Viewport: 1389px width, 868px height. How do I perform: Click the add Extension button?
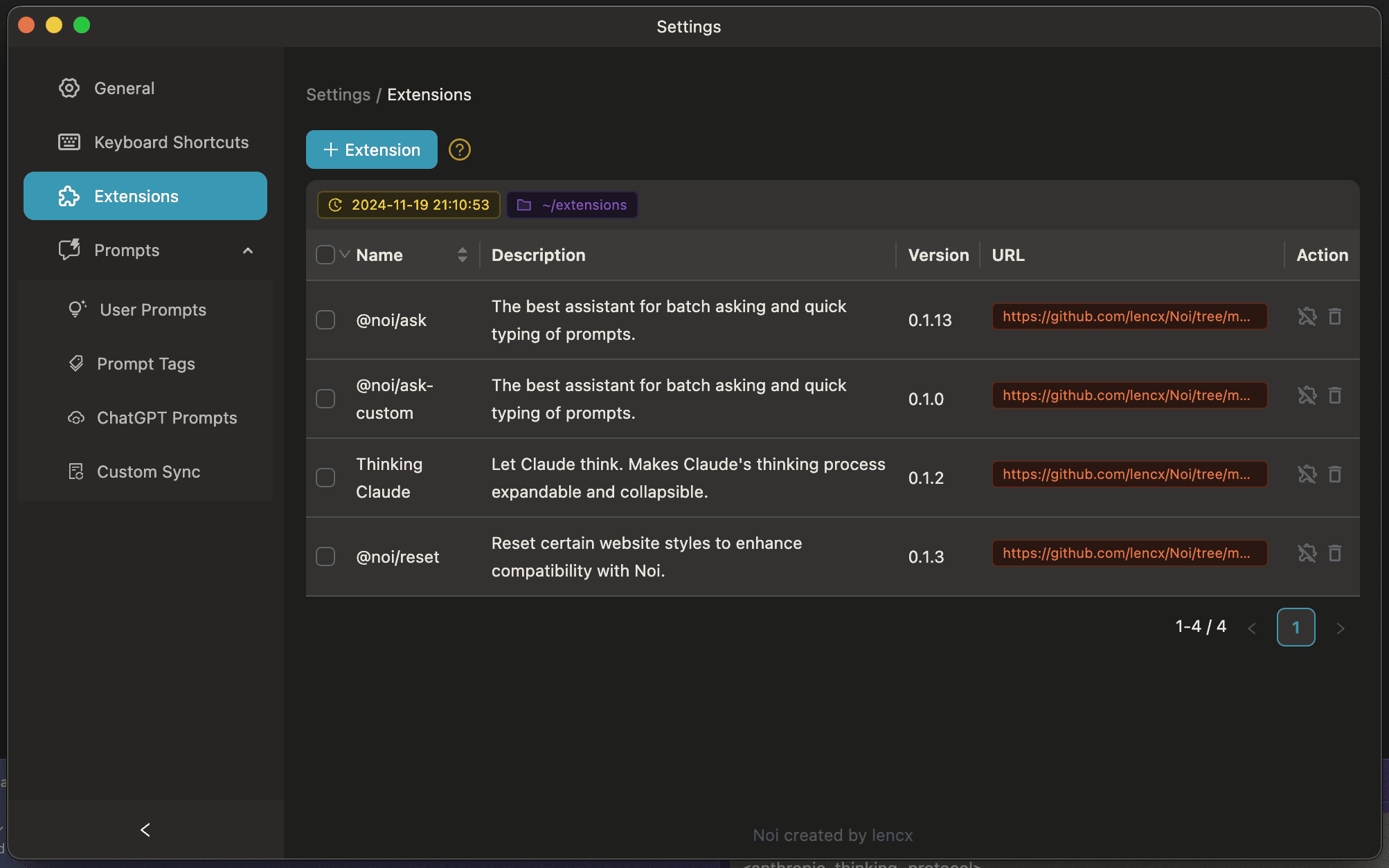(372, 150)
